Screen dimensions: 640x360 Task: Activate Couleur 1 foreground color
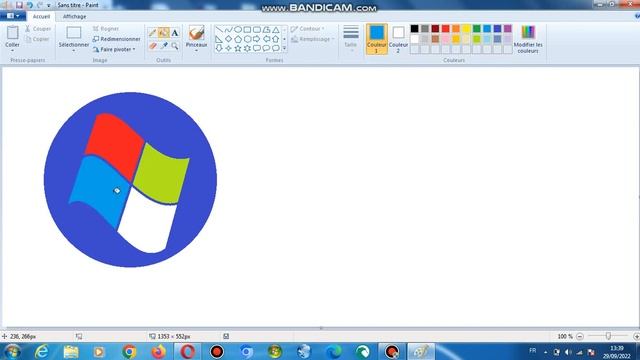coord(376,39)
